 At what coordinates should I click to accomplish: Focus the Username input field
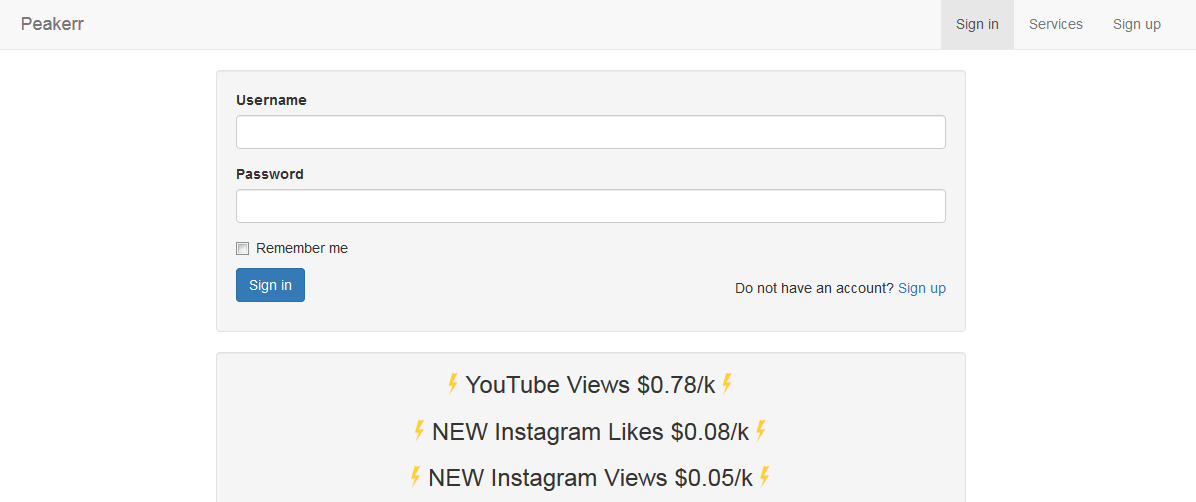coord(590,132)
